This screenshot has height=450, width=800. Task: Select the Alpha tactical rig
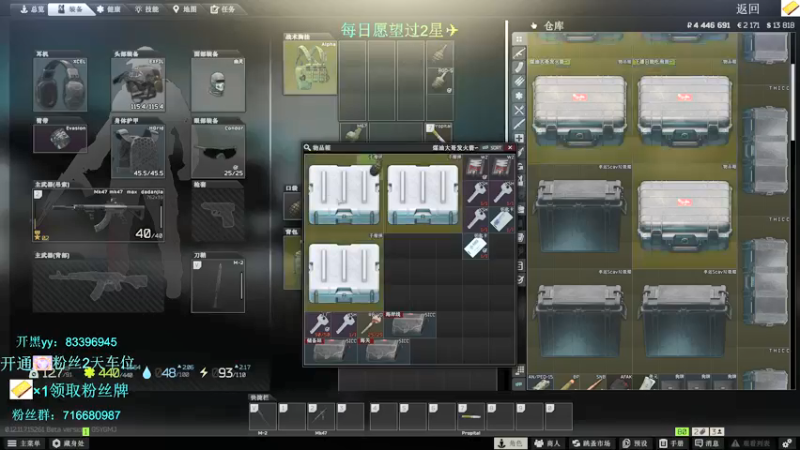[x=310, y=68]
